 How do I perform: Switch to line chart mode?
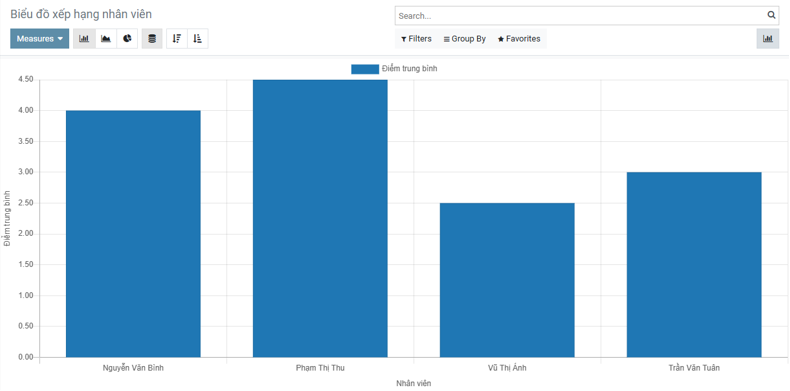tap(106, 39)
